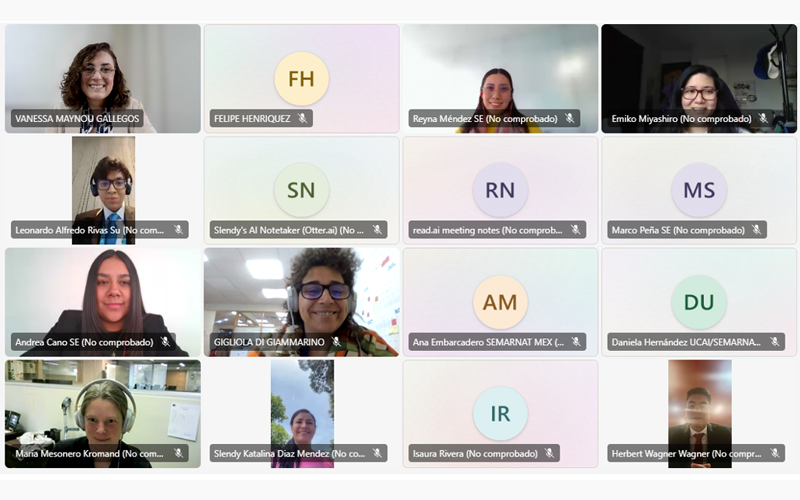Select the SN avatar circle
The width and height of the screenshot is (800, 500).
point(301,190)
